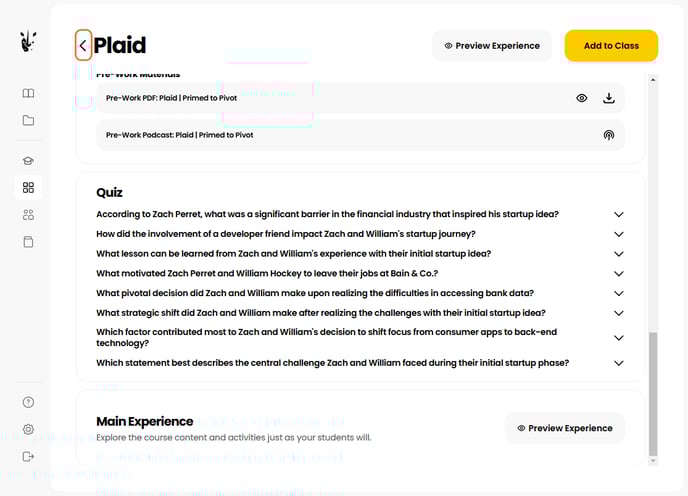
Task: Click the yellow Add to Class button
Action: point(611,46)
